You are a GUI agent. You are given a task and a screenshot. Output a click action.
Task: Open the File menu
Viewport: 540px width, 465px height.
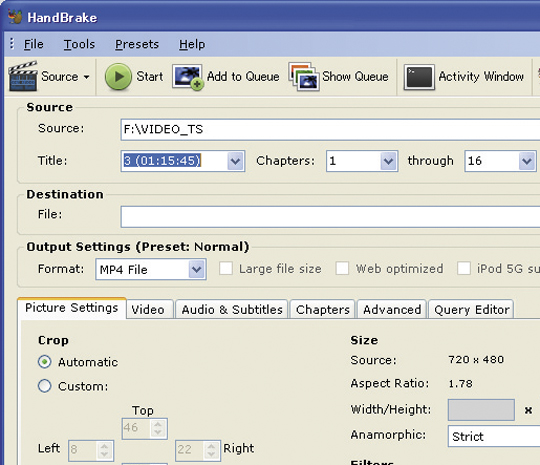[x=33, y=44]
